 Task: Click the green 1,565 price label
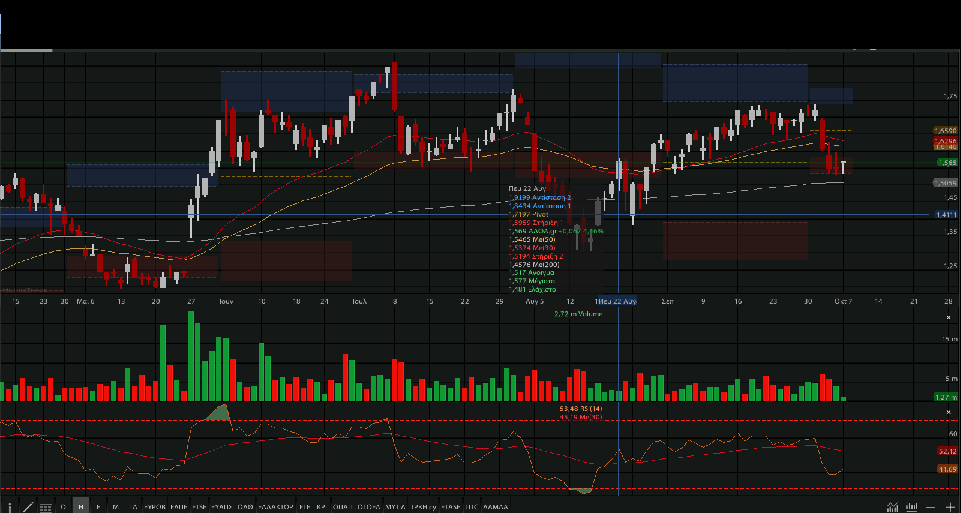(948, 162)
